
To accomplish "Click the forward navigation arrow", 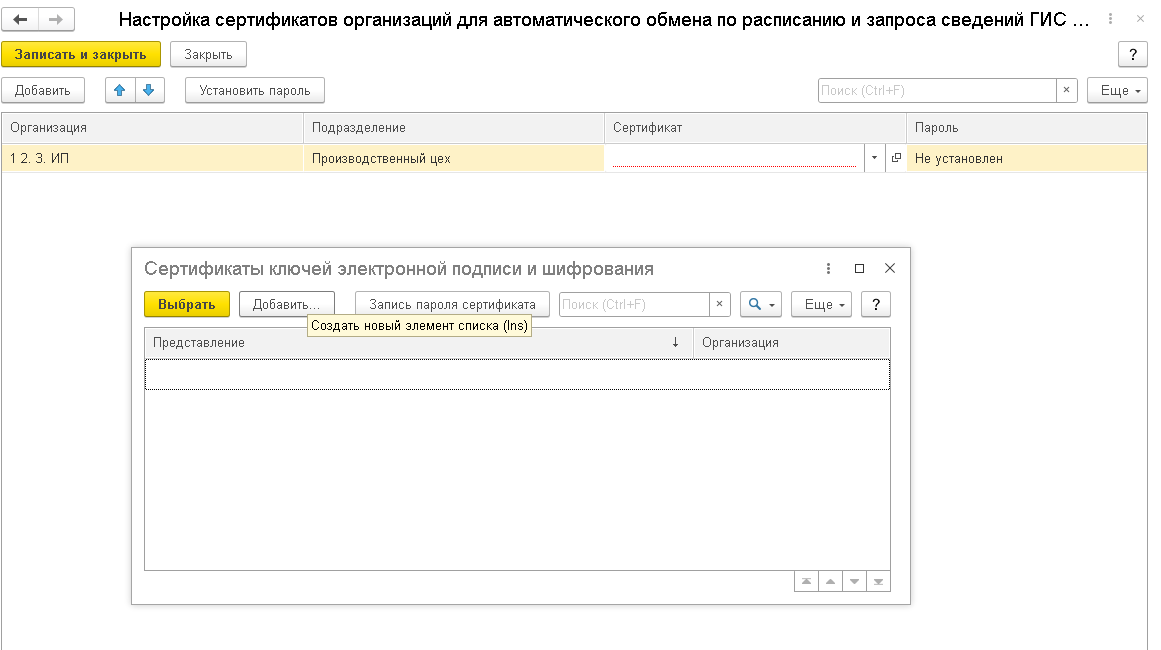I will pyautogui.click(x=56, y=20).
